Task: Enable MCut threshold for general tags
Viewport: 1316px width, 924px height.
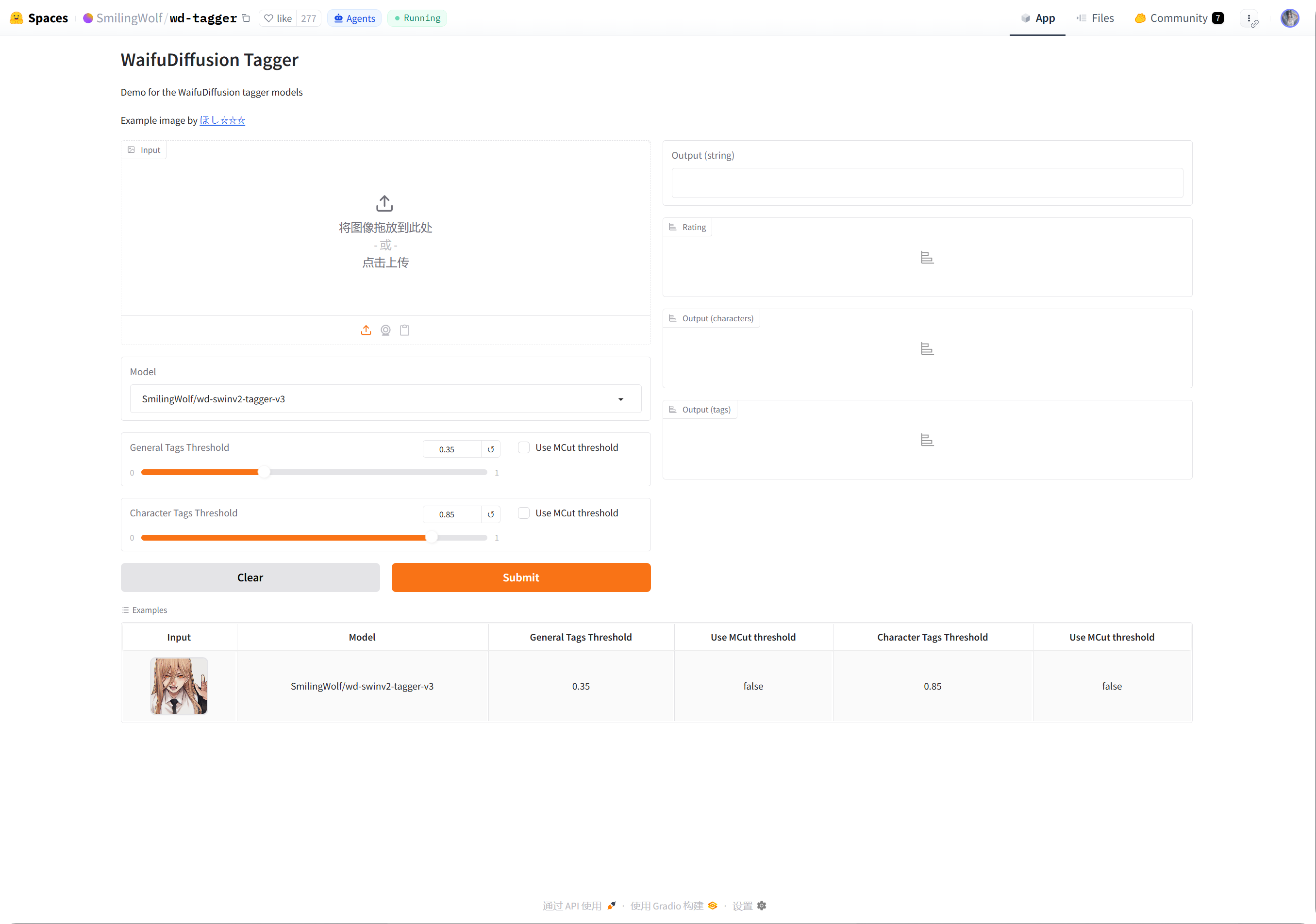Action: 524,448
